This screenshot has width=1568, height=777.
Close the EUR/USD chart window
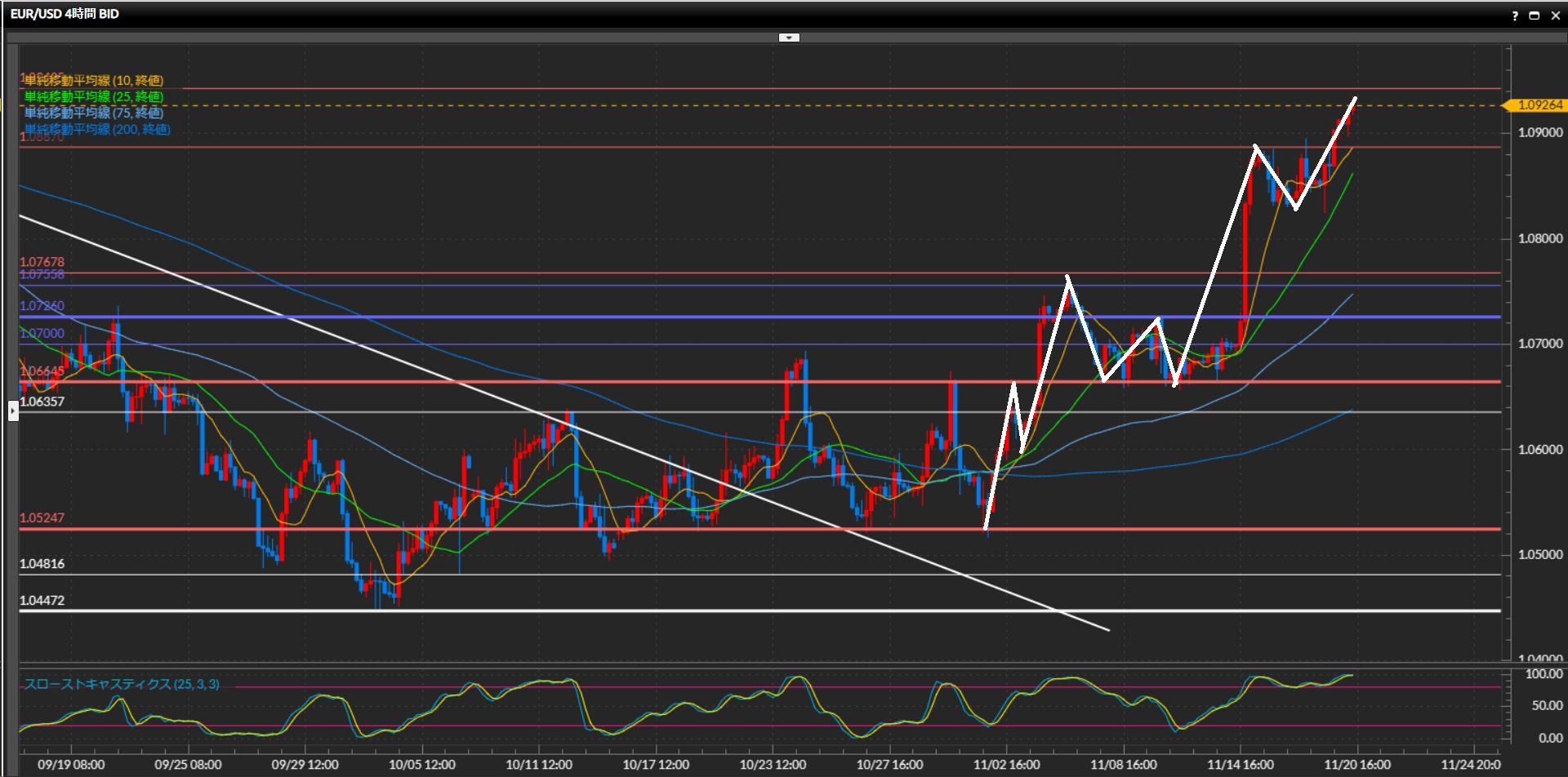point(1556,16)
